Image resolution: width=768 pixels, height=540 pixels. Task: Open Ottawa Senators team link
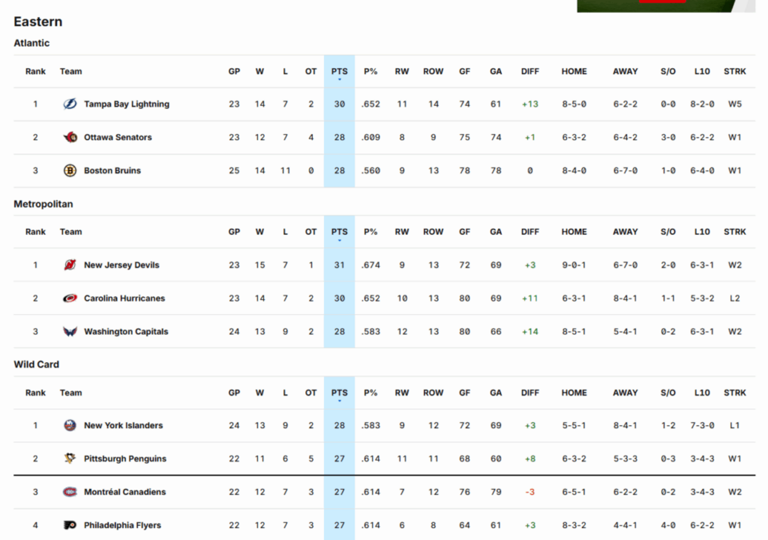point(118,137)
